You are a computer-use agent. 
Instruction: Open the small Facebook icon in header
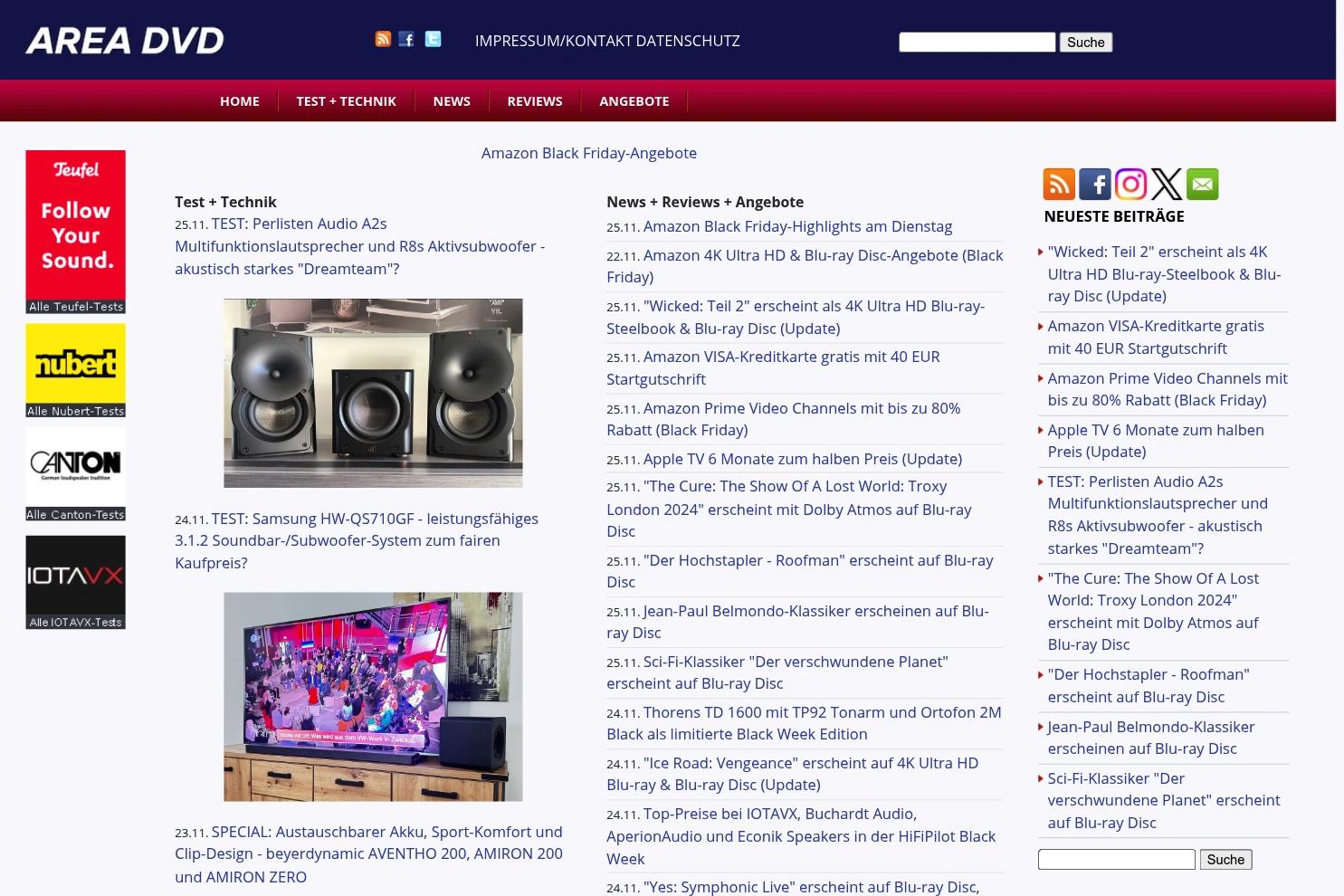point(406,39)
